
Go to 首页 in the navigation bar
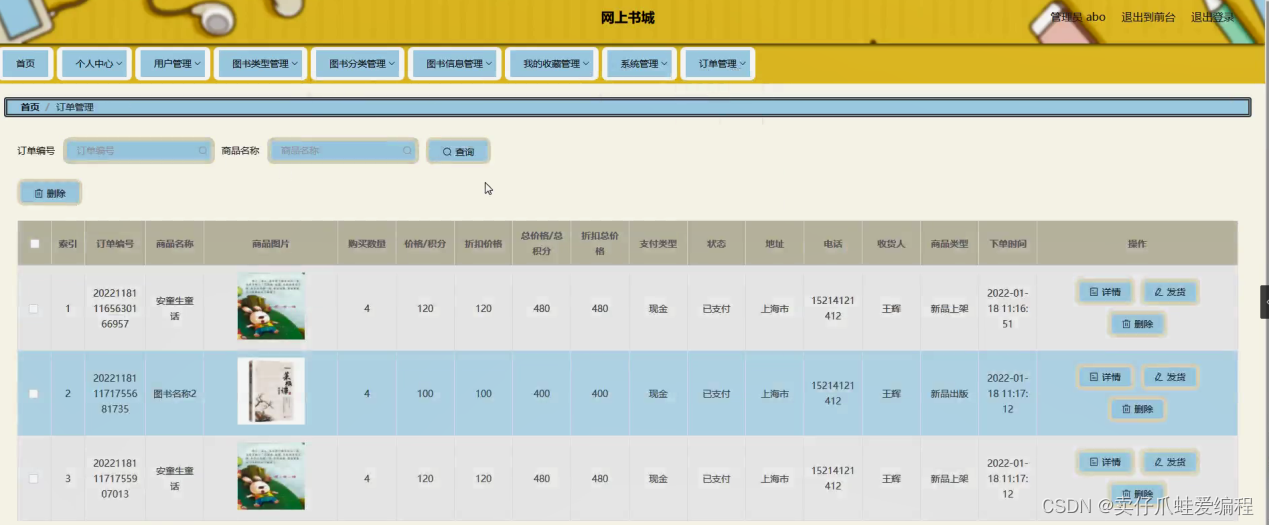point(25,63)
